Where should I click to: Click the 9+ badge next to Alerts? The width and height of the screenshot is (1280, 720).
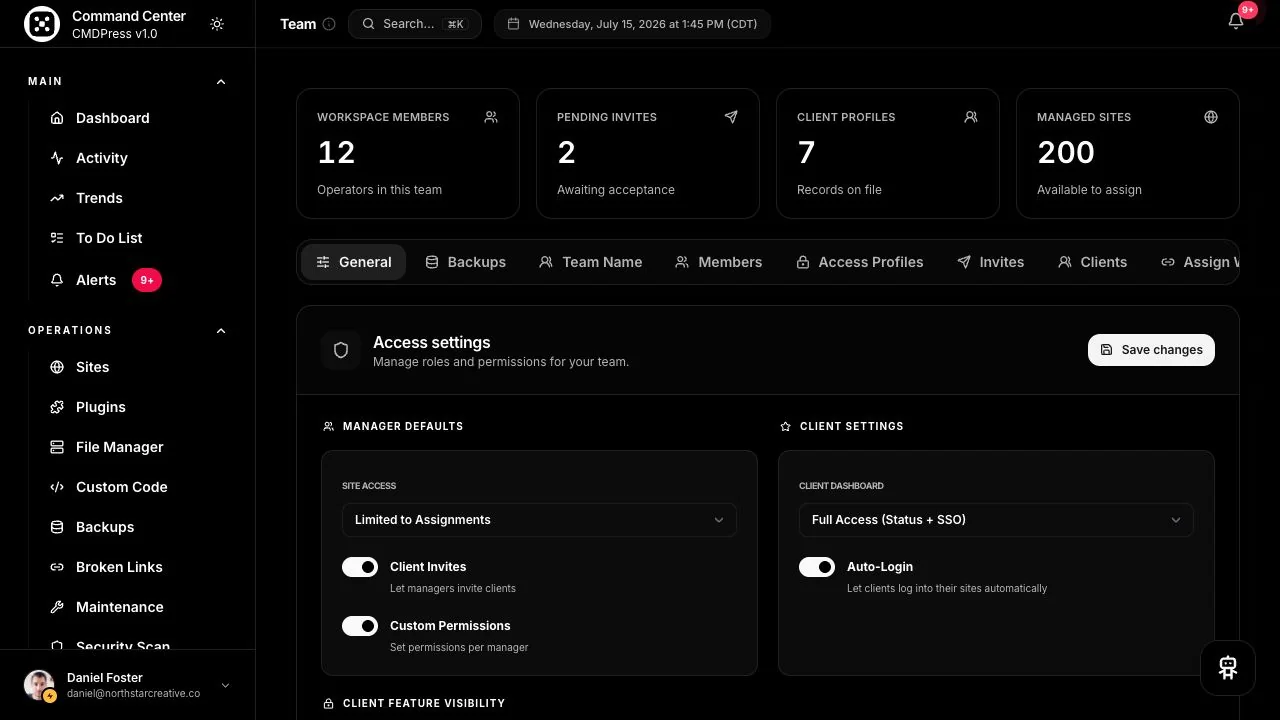(147, 280)
